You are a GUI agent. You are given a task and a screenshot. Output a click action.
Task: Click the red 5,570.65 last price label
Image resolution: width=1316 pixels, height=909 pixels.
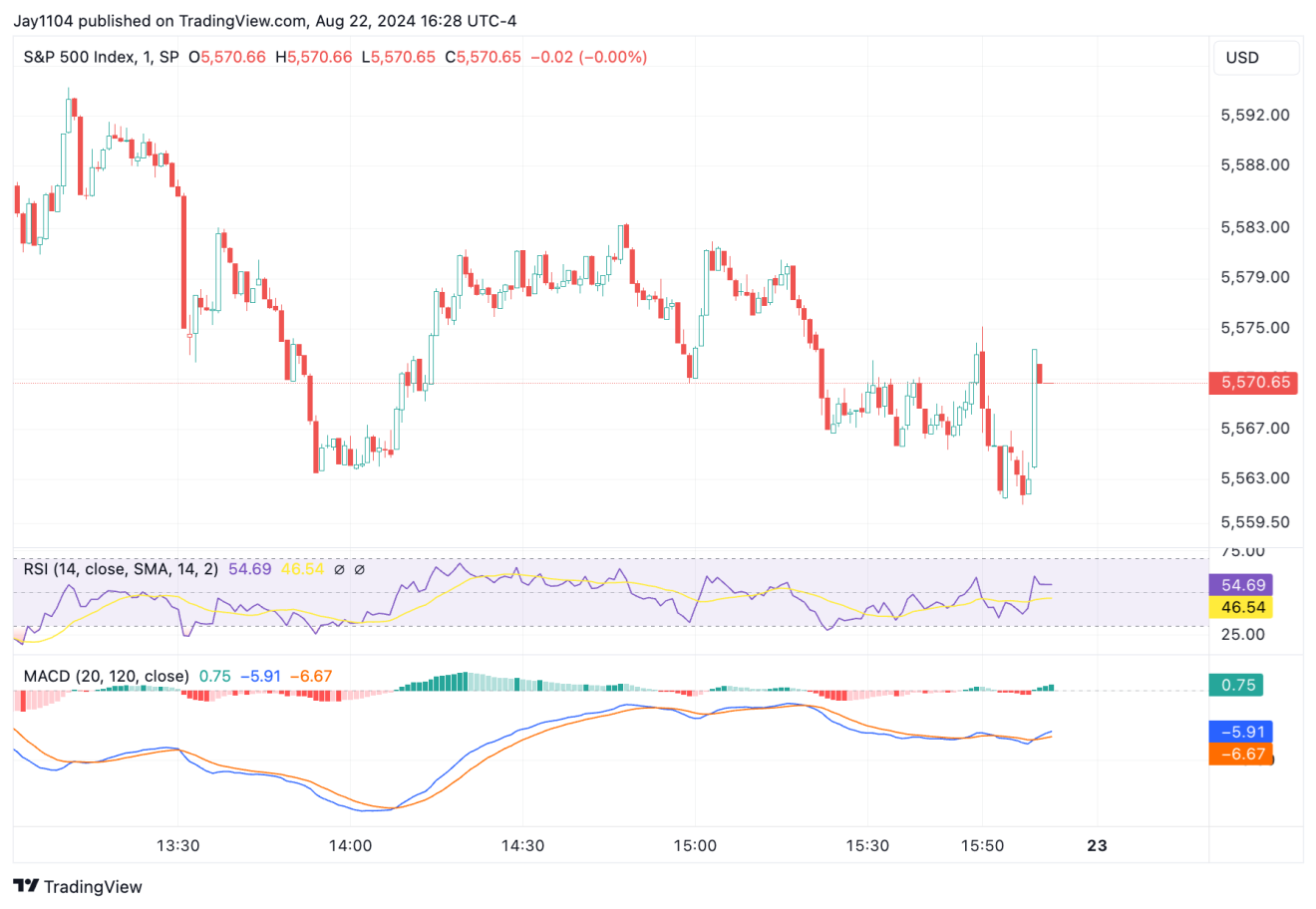1252,382
